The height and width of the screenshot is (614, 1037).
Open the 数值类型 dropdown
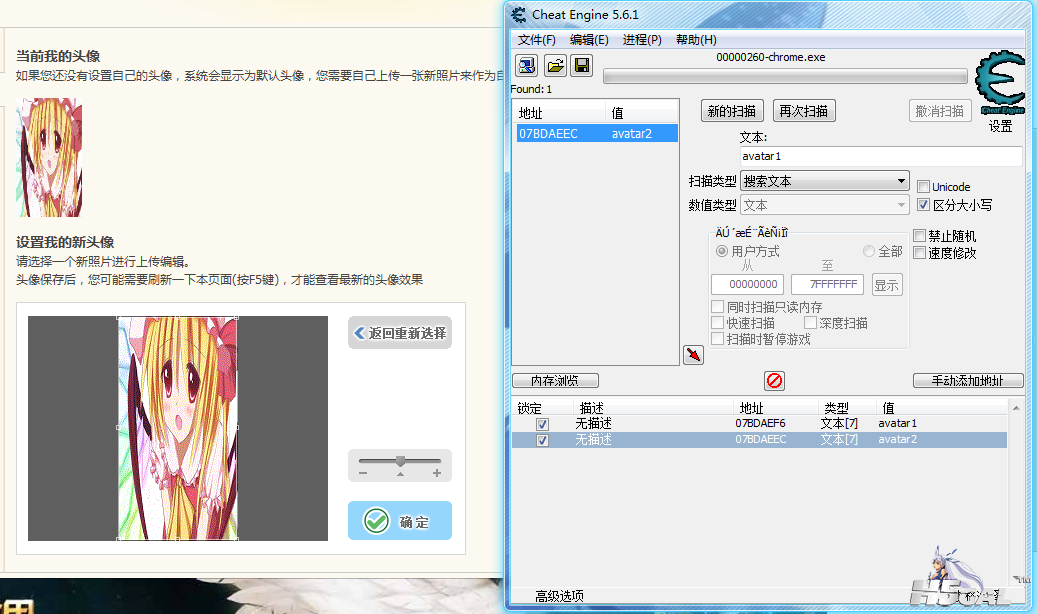pyautogui.click(x=825, y=205)
